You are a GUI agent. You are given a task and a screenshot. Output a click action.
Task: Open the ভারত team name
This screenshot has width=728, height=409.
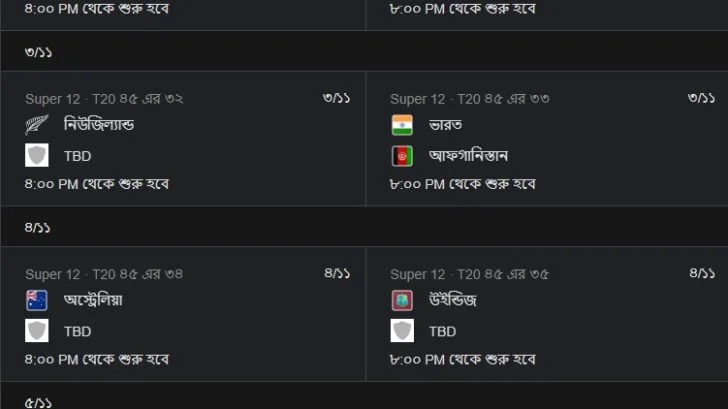click(446, 125)
